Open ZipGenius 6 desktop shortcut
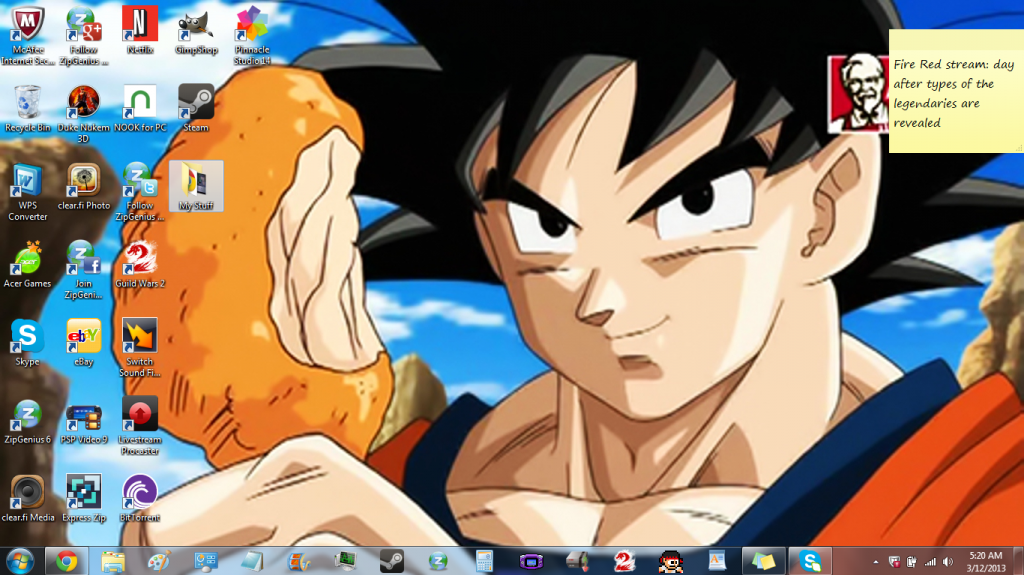 pyautogui.click(x=27, y=420)
